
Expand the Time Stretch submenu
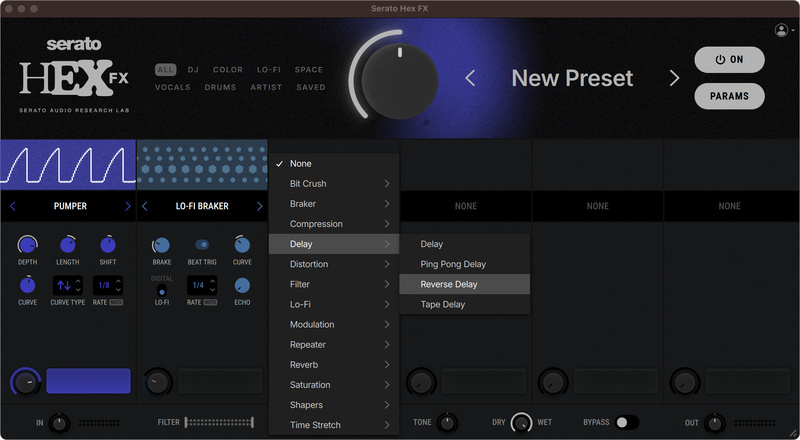pyautogui.click(x=334, y=425)
